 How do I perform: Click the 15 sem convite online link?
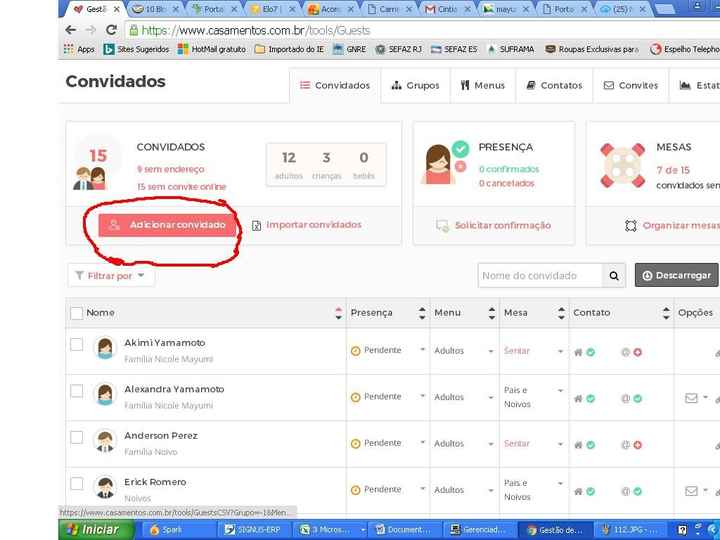tap(182, 187)
